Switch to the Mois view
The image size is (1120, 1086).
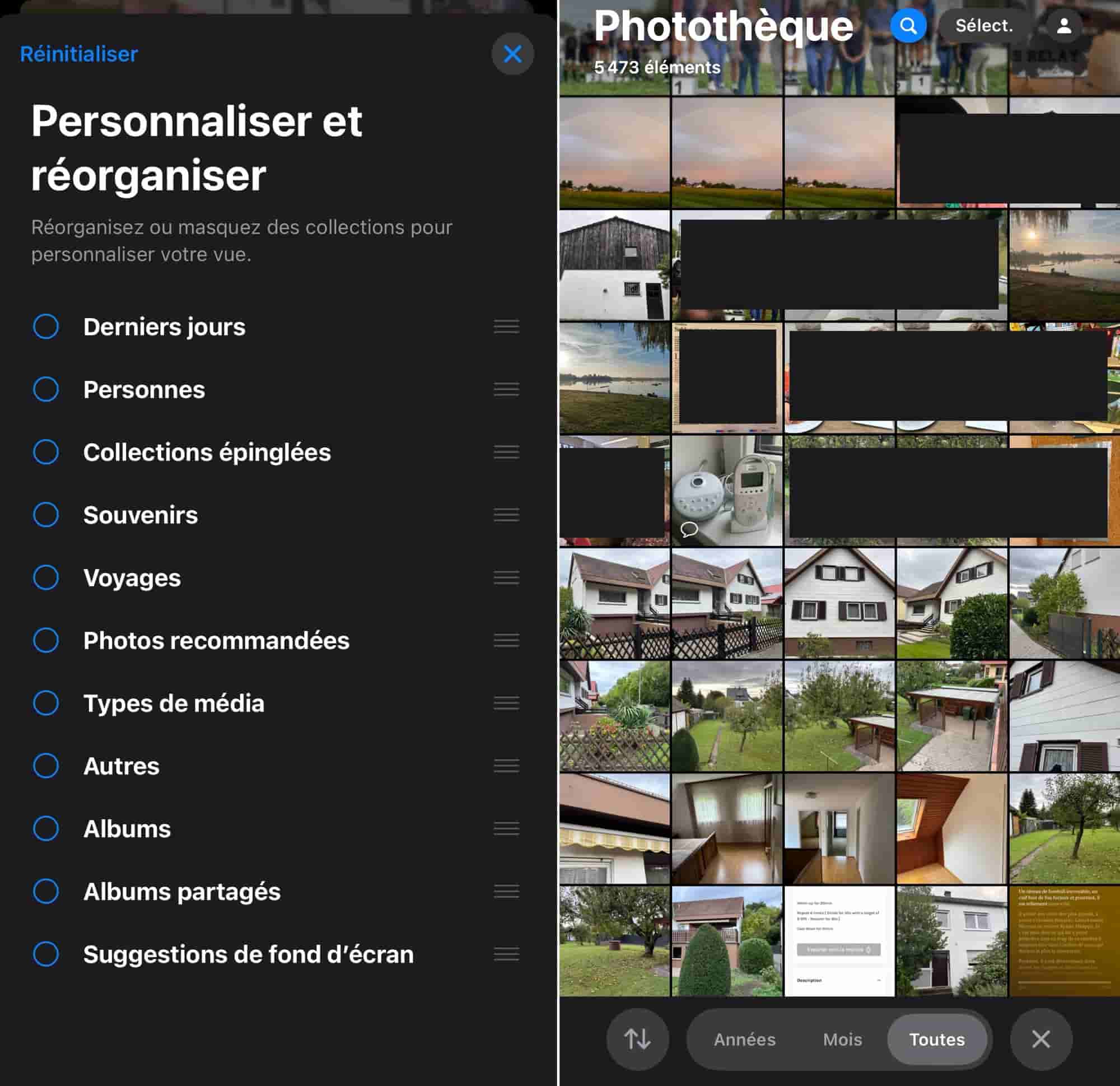(842, 1039)
